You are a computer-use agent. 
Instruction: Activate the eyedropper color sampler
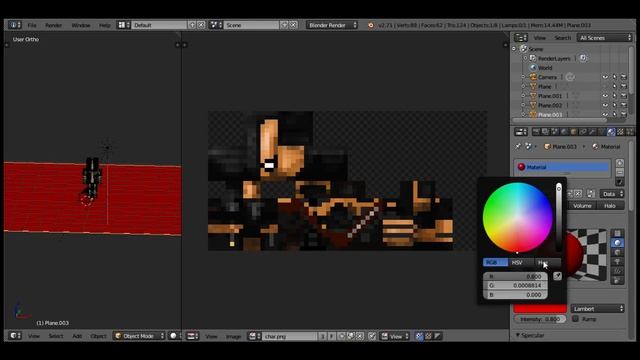pyautogui.click(x=557, y=276)
